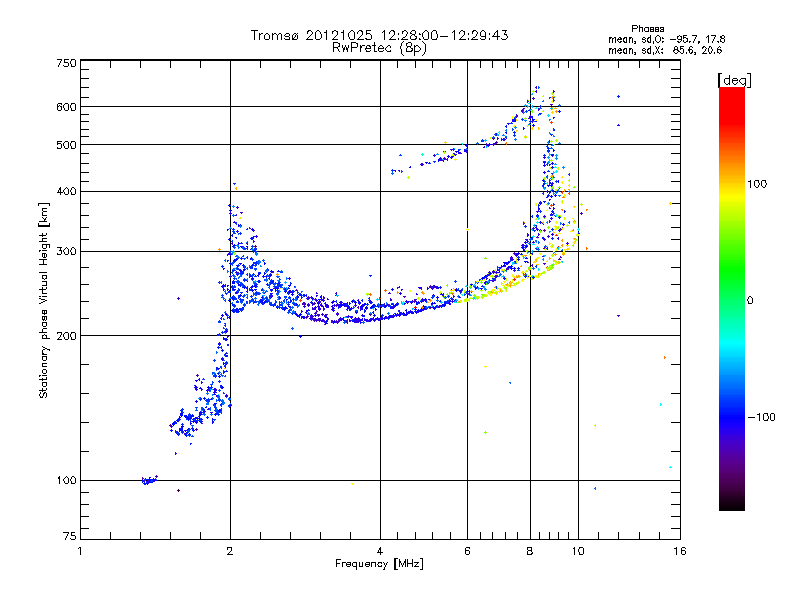
Task: Click the height axis label "400"
Action: point(66,192)
